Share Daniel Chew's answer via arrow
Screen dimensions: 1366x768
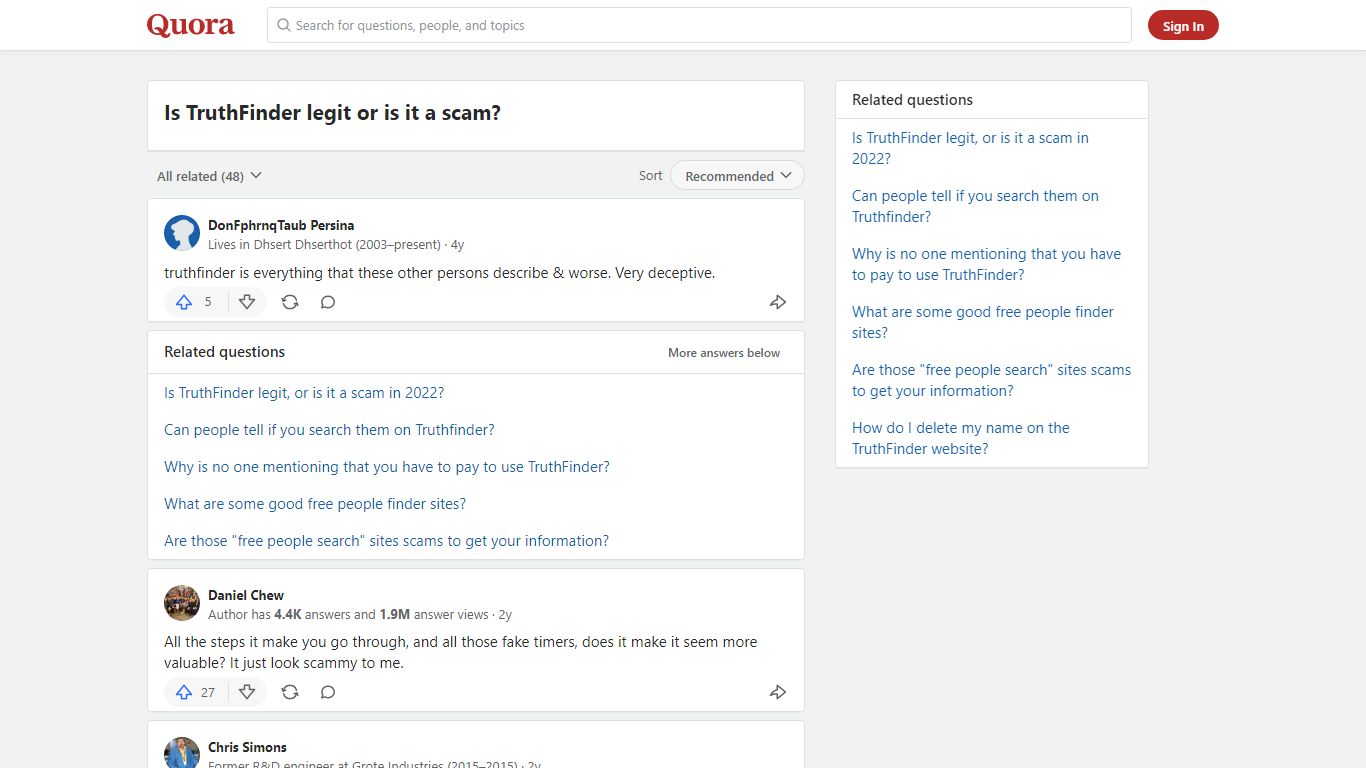tap(778, 692)
